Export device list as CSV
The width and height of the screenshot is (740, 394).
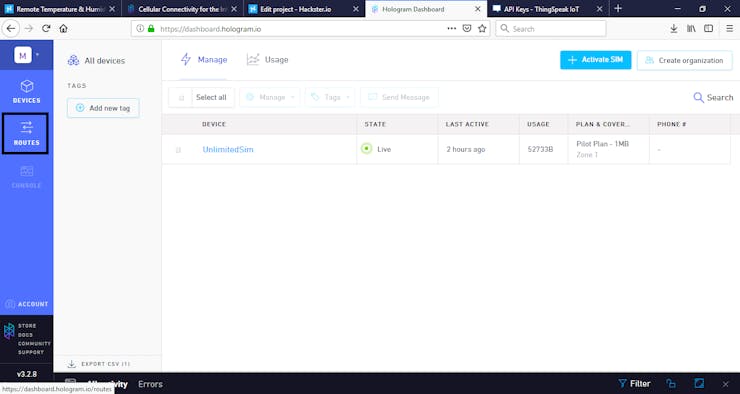pyautogui.click(x=99, y=364)
